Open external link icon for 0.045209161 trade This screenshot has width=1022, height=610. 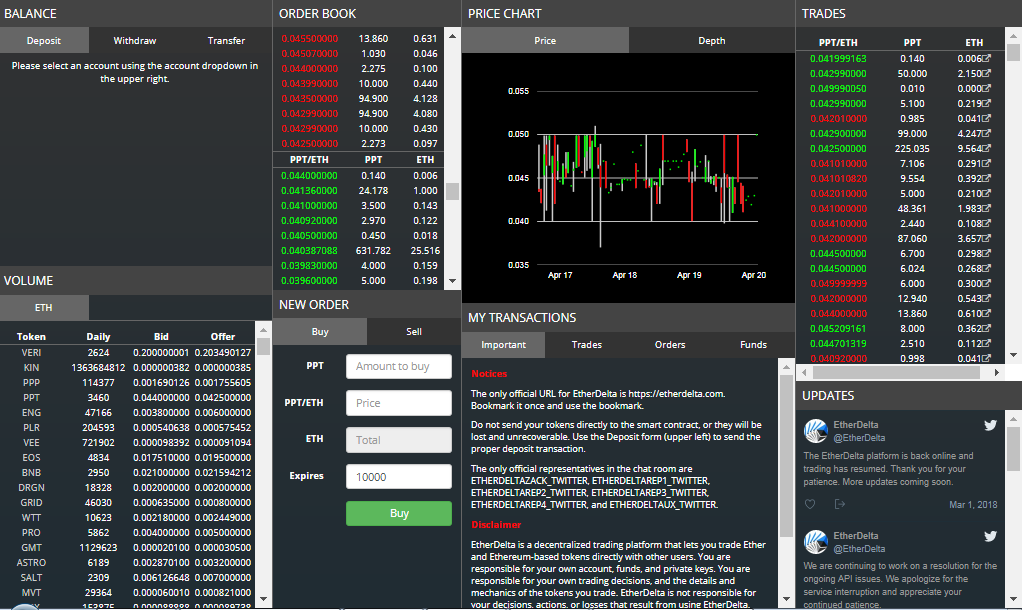coord(987,328)
